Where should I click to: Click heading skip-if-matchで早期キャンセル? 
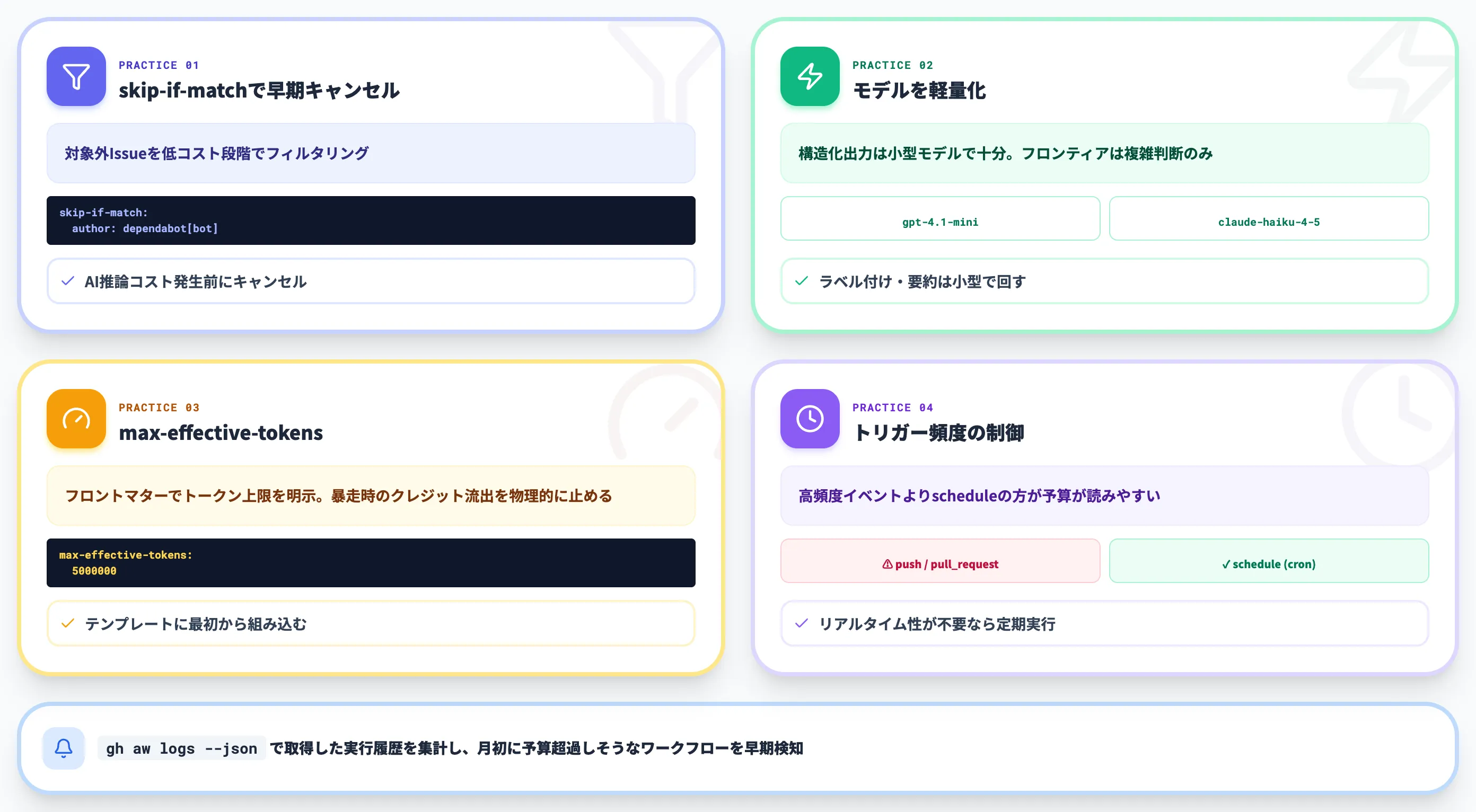(x=259, y=91)
